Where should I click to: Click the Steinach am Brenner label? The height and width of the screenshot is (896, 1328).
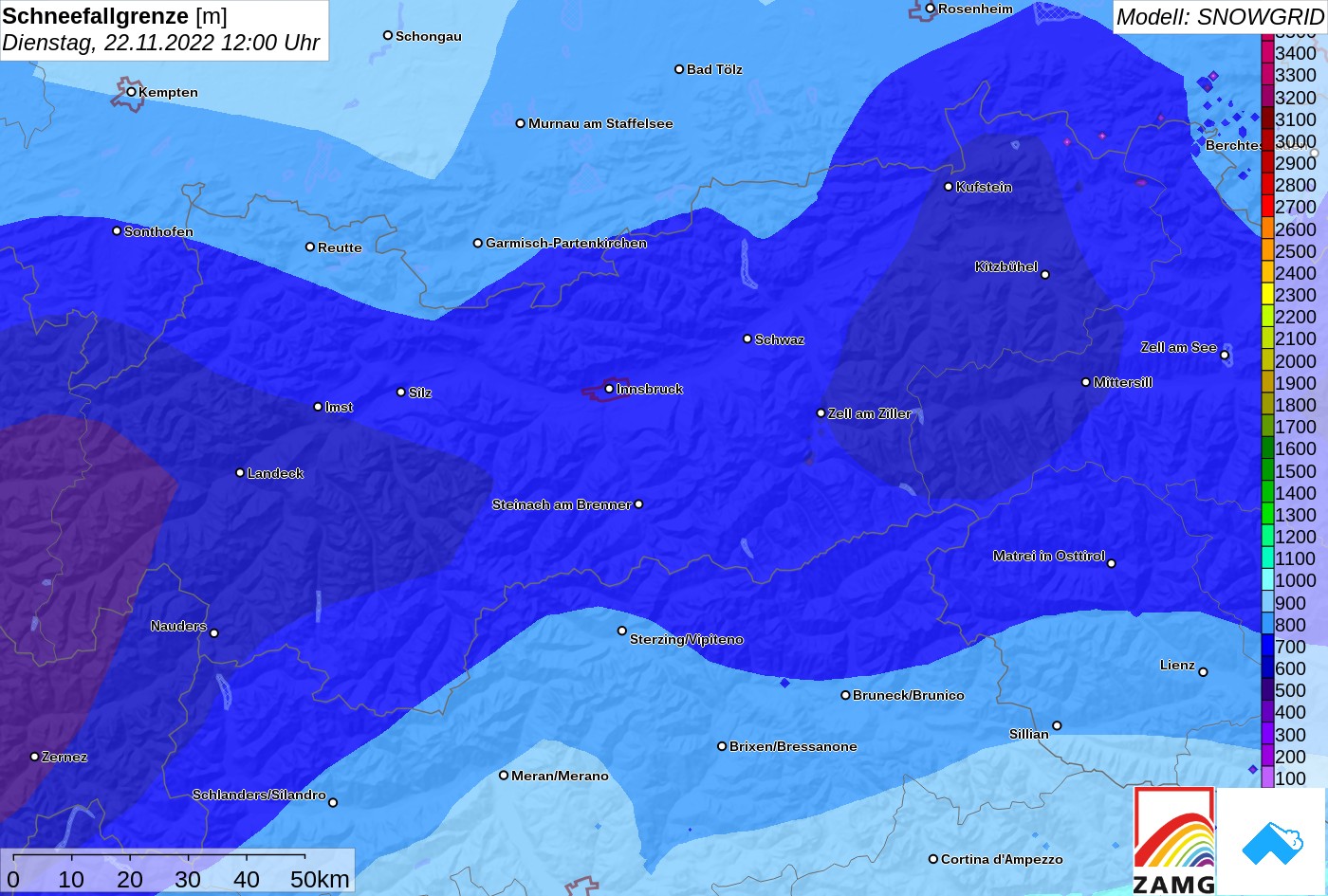[562, 504]
